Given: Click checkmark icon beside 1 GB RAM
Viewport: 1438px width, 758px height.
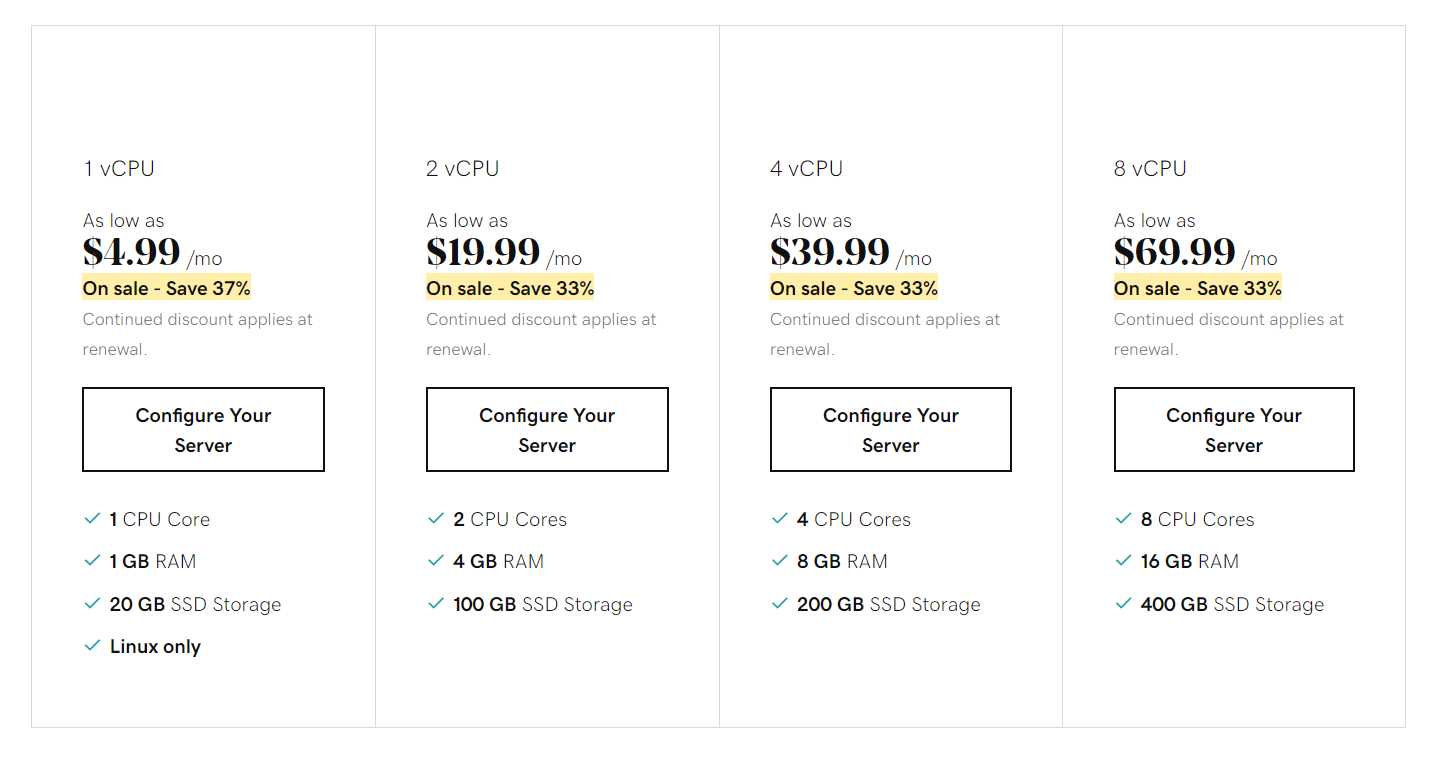Looking at the screenshot, I should (92, 560).
